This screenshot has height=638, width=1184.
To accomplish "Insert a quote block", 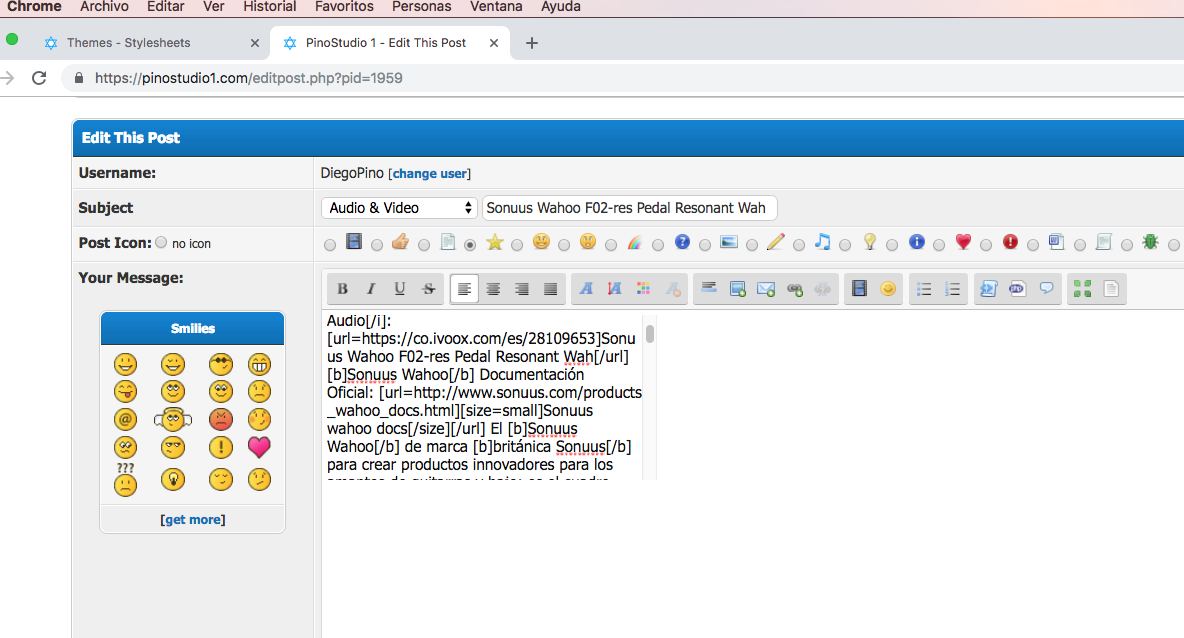I will 1046,288.
